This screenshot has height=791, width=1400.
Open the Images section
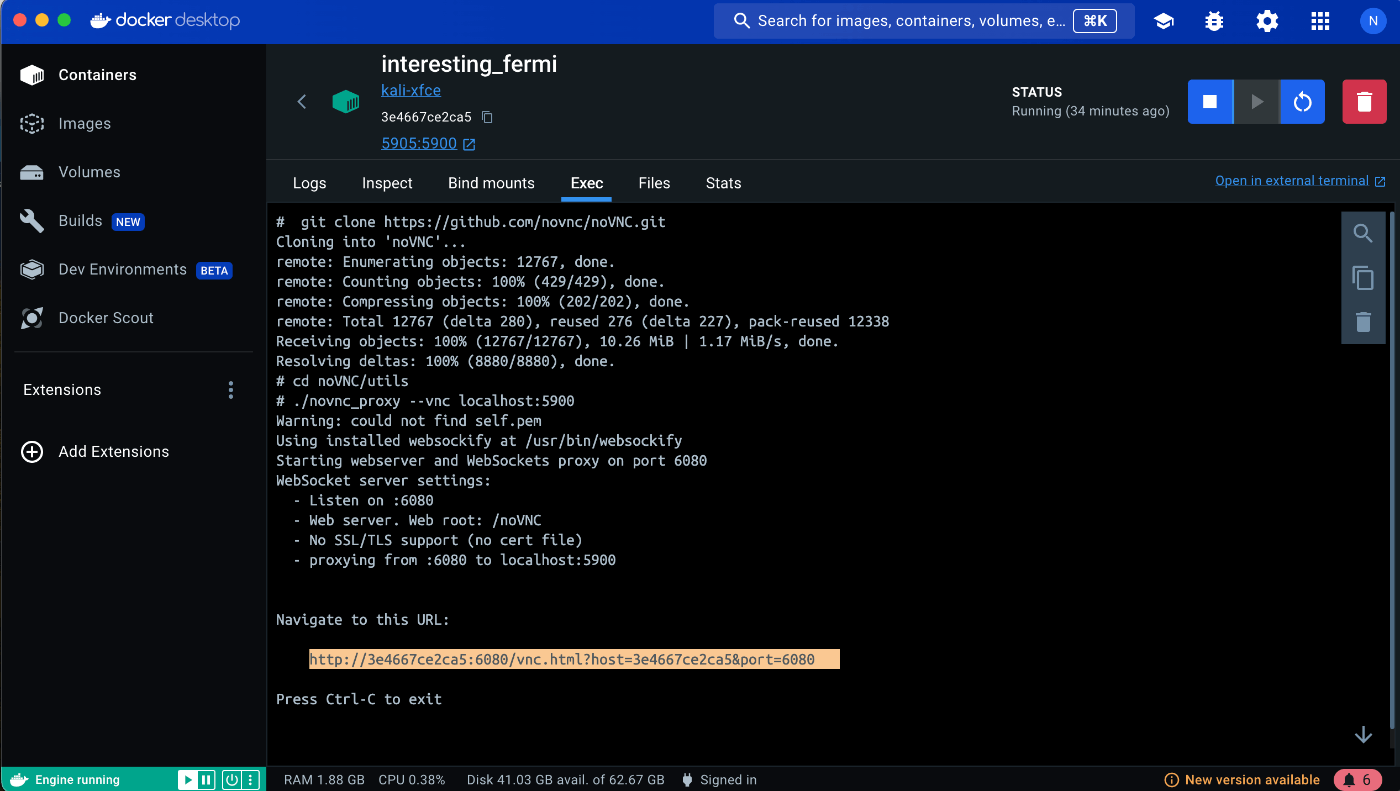click(x=65, y=124)
